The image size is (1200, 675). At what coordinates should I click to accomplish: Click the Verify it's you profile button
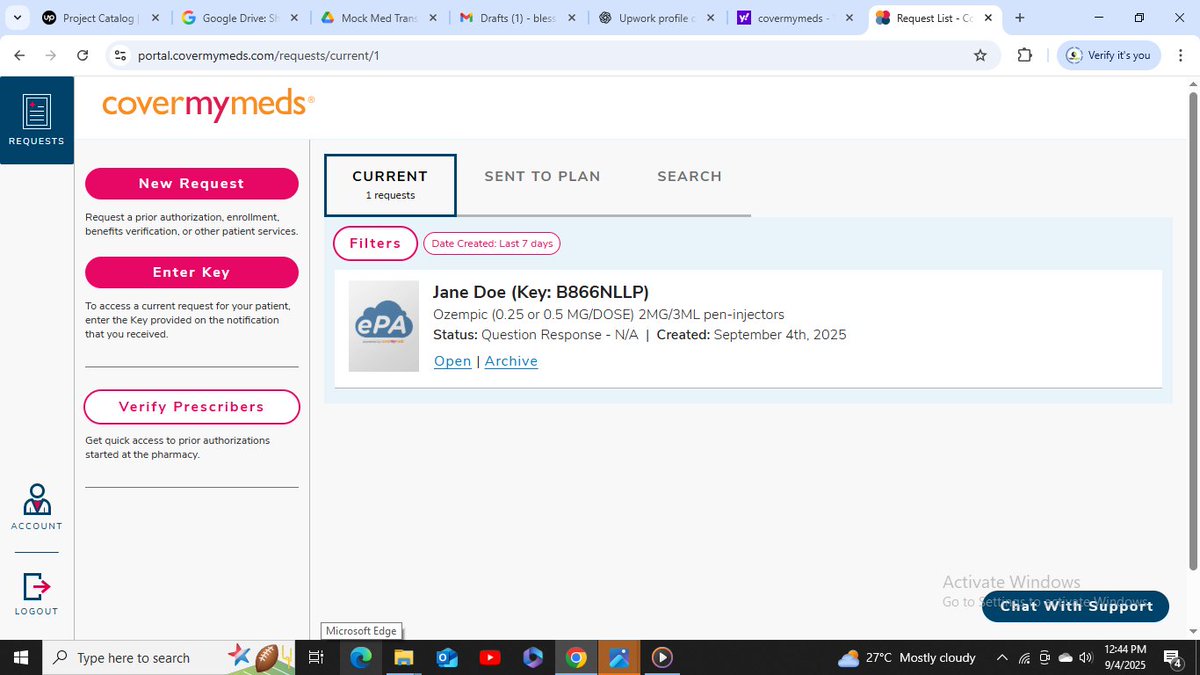[x=1108, y=56]
